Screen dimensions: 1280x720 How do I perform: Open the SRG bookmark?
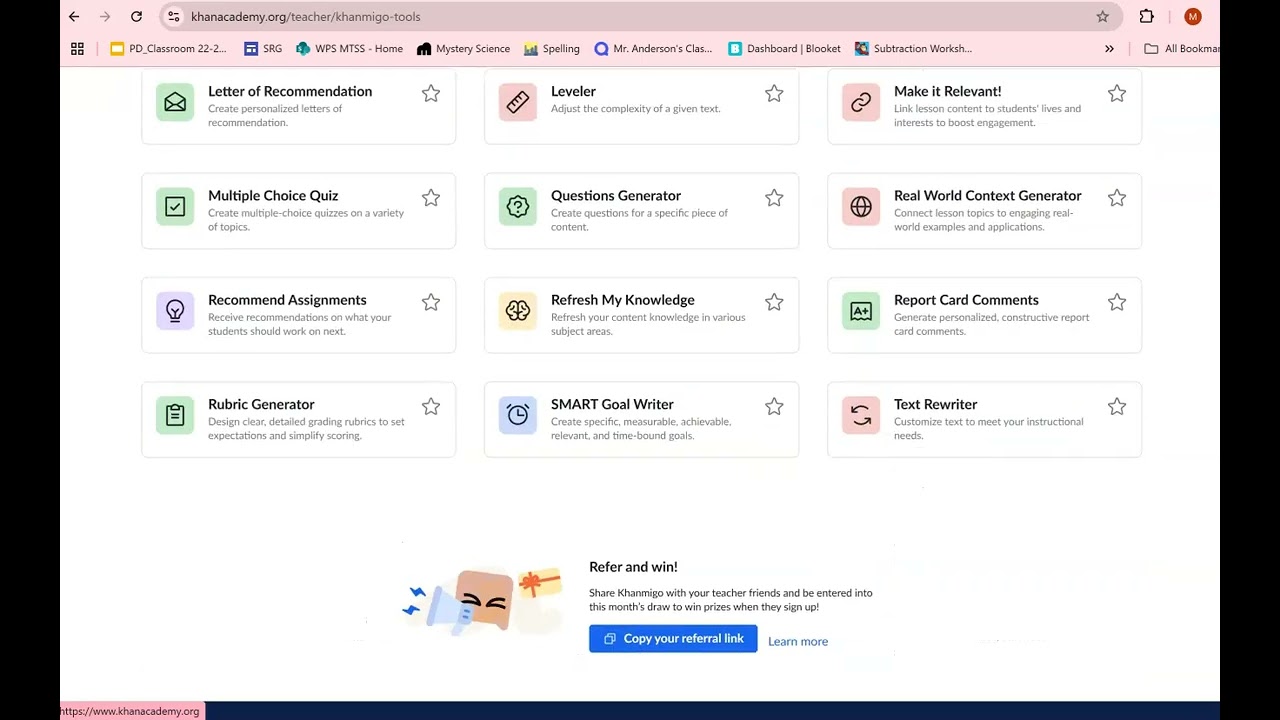pos(263,48)
